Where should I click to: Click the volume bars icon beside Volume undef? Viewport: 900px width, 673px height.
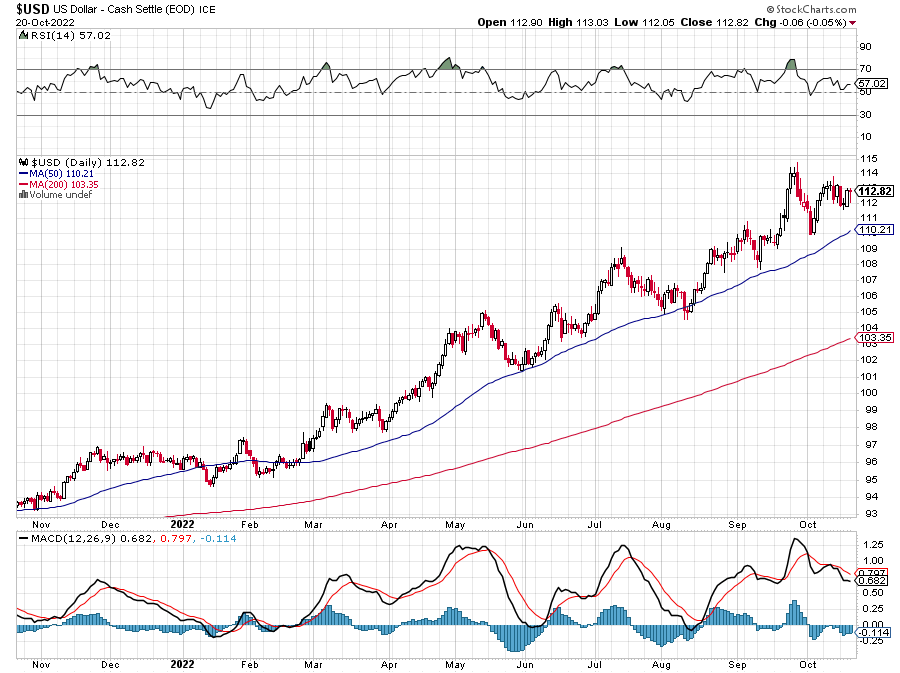(24, 194)
